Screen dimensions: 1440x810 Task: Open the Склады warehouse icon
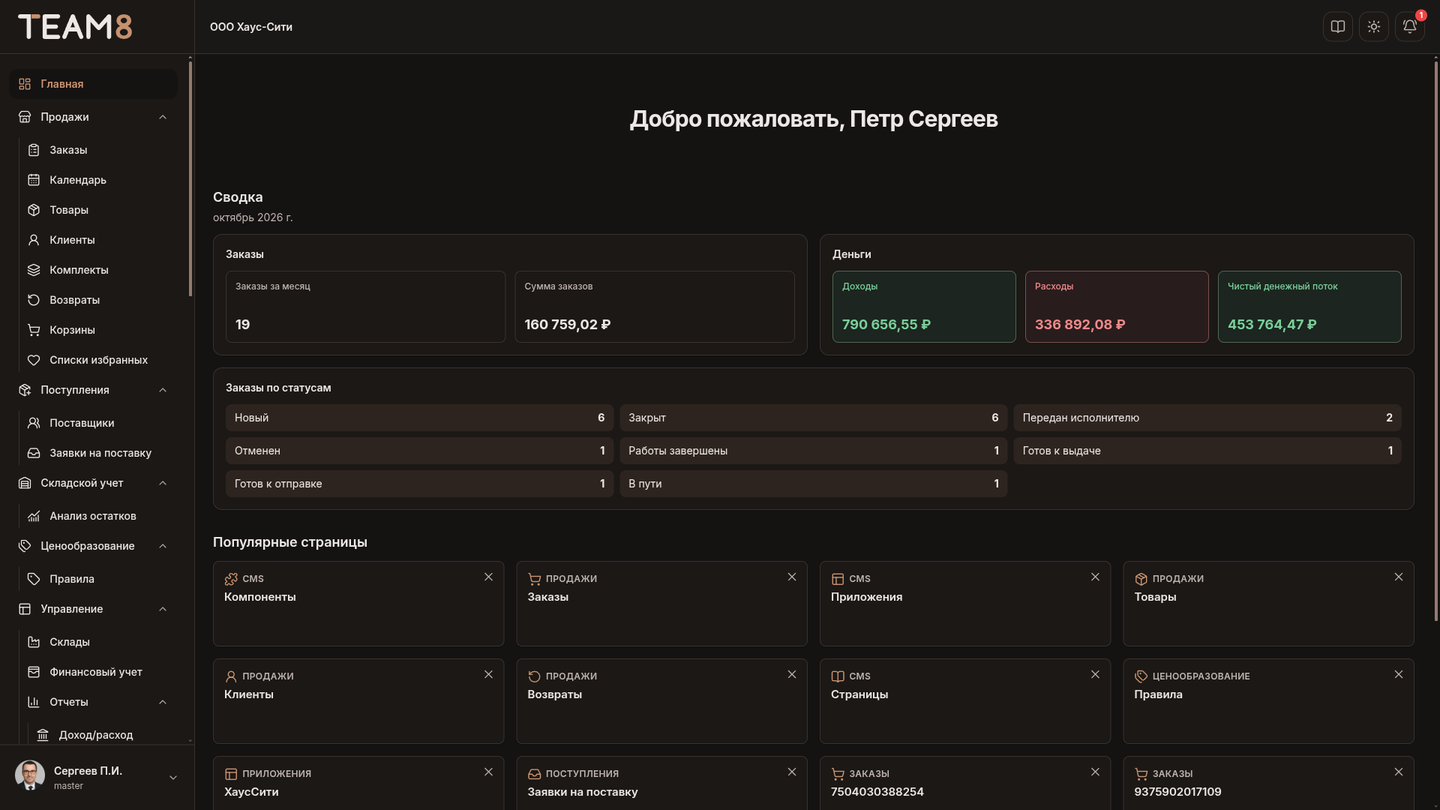(x=34, y=642)
